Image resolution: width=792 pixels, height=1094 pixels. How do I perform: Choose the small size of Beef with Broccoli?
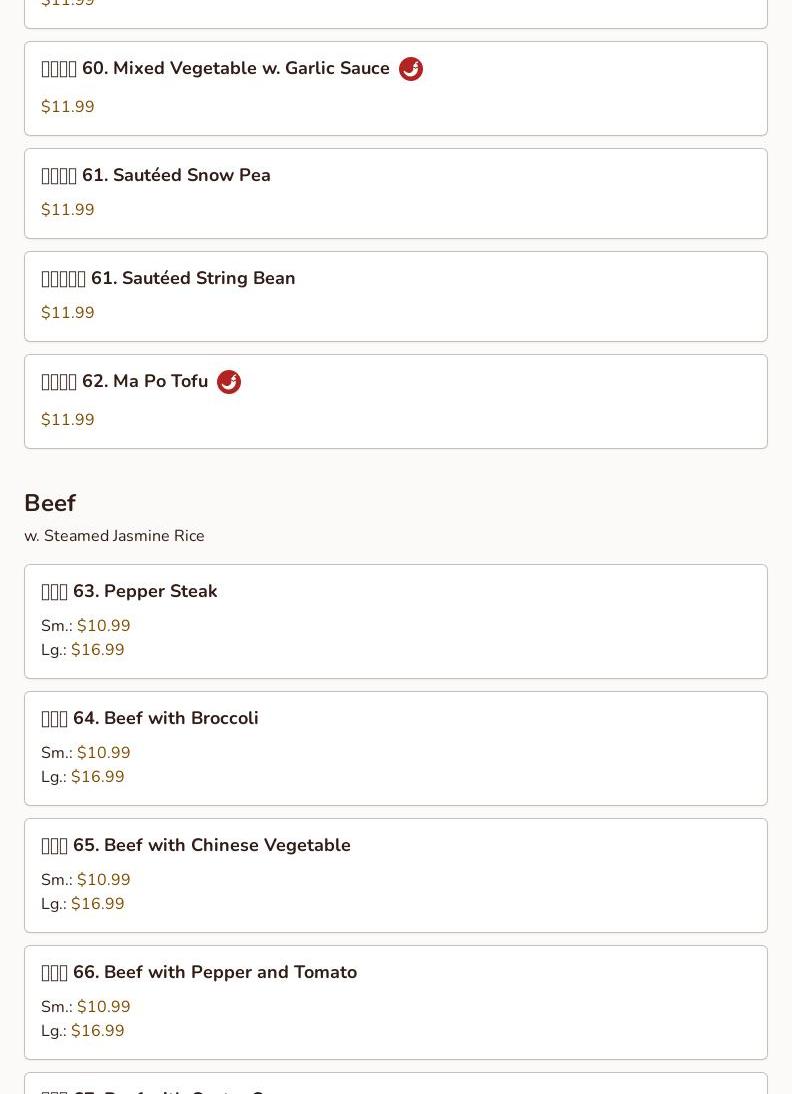[103, 753]
